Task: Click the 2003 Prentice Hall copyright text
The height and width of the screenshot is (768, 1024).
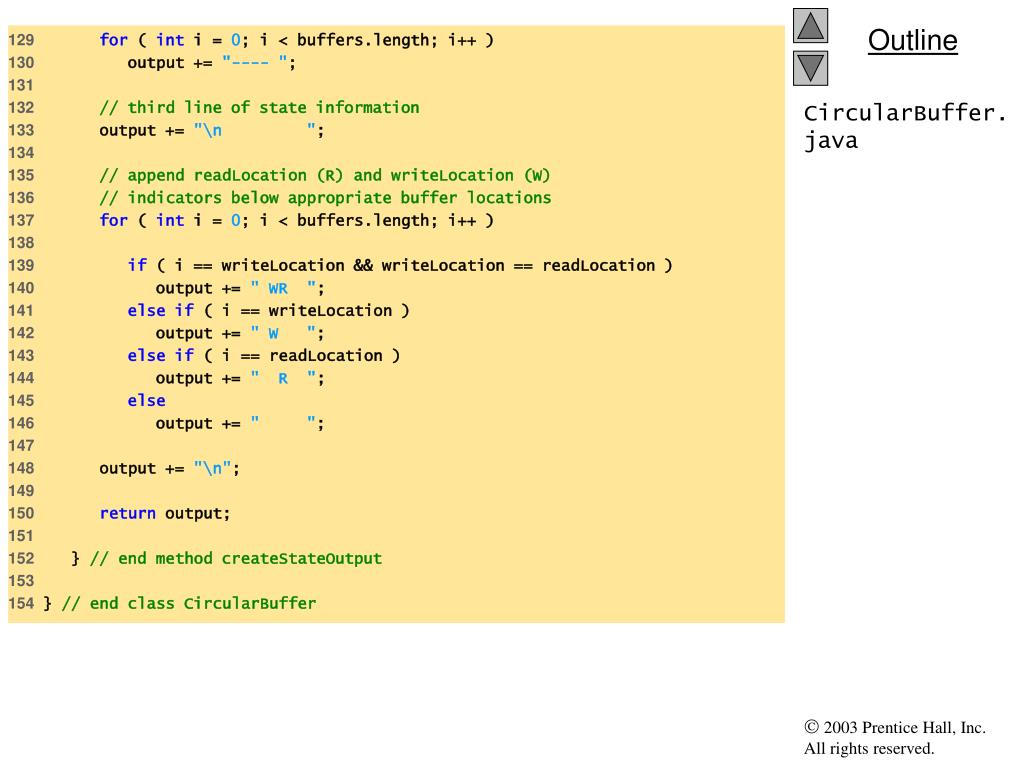Action: pos(895,728)
